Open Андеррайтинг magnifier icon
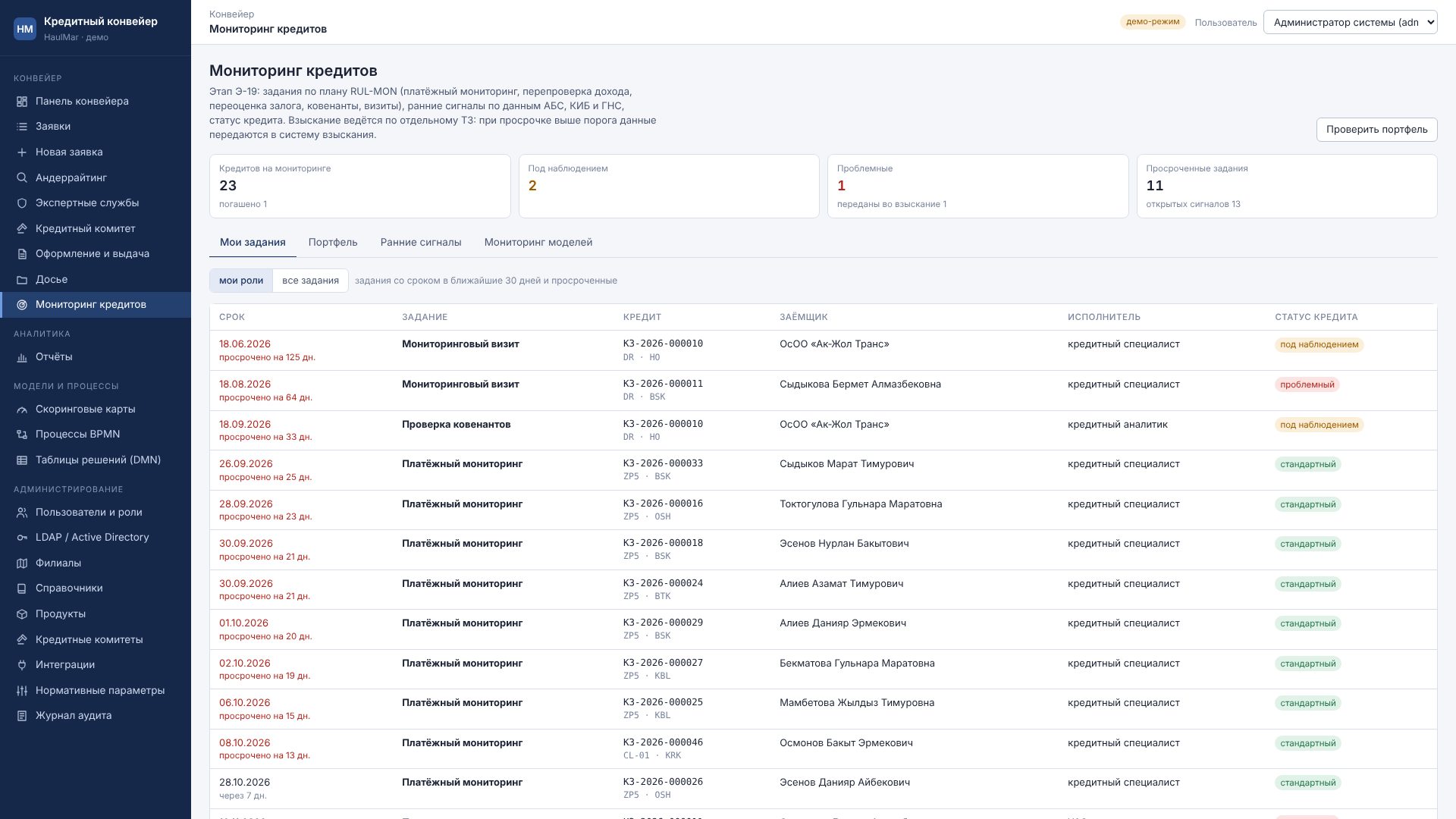The width and height of the screenshot is (1456, 819). [22, 178]
